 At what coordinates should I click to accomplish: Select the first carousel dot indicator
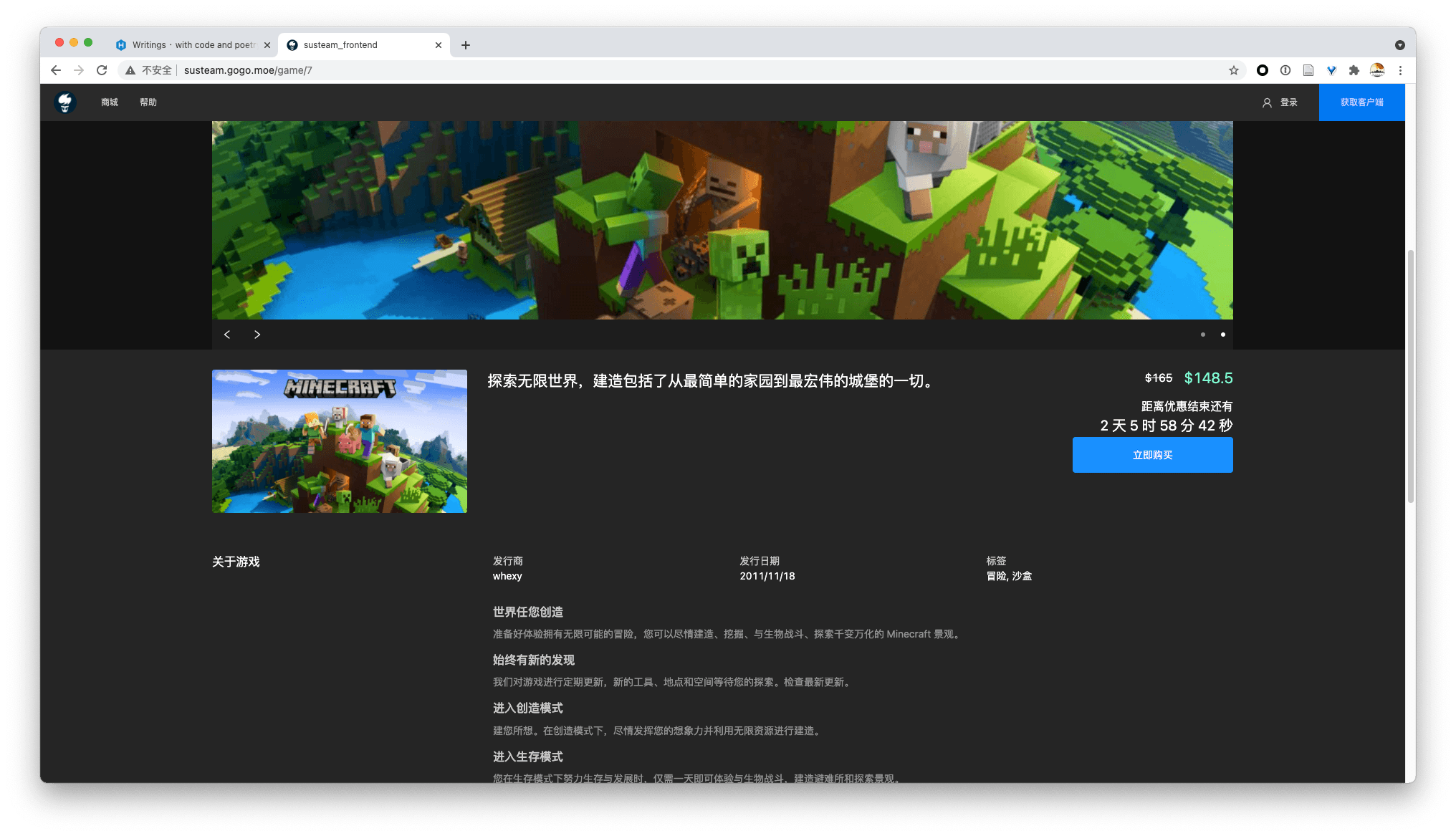[1203, 335]
